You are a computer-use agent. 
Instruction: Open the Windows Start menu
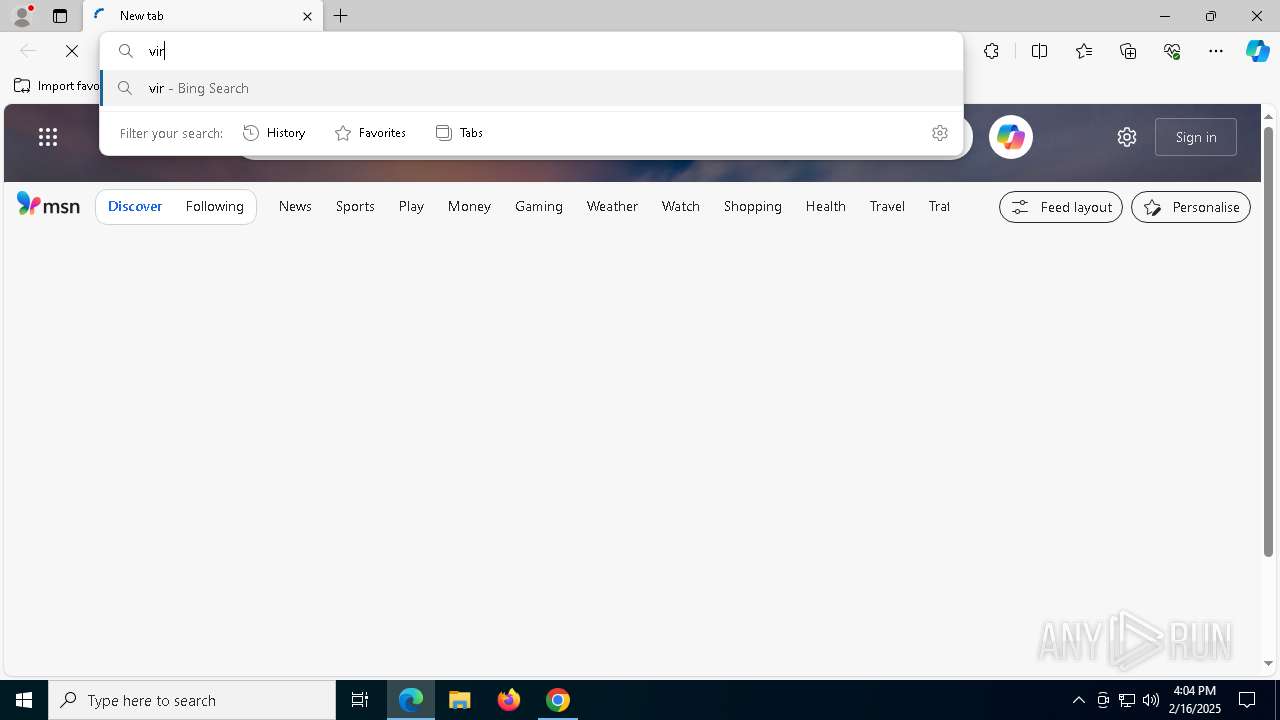24,700
